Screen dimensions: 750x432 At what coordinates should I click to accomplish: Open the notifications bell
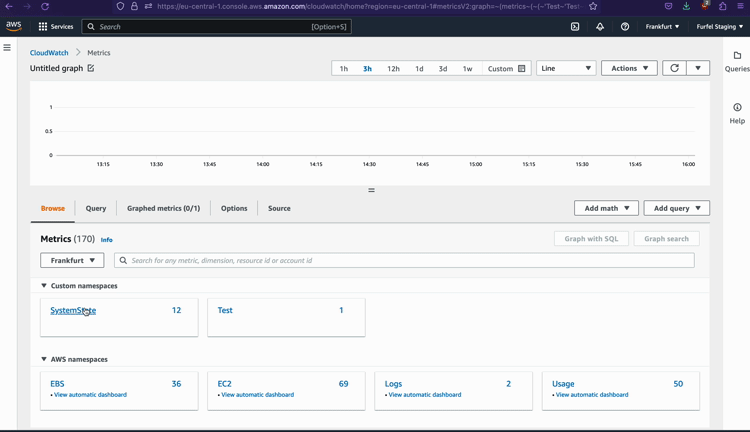coord(600,27)
